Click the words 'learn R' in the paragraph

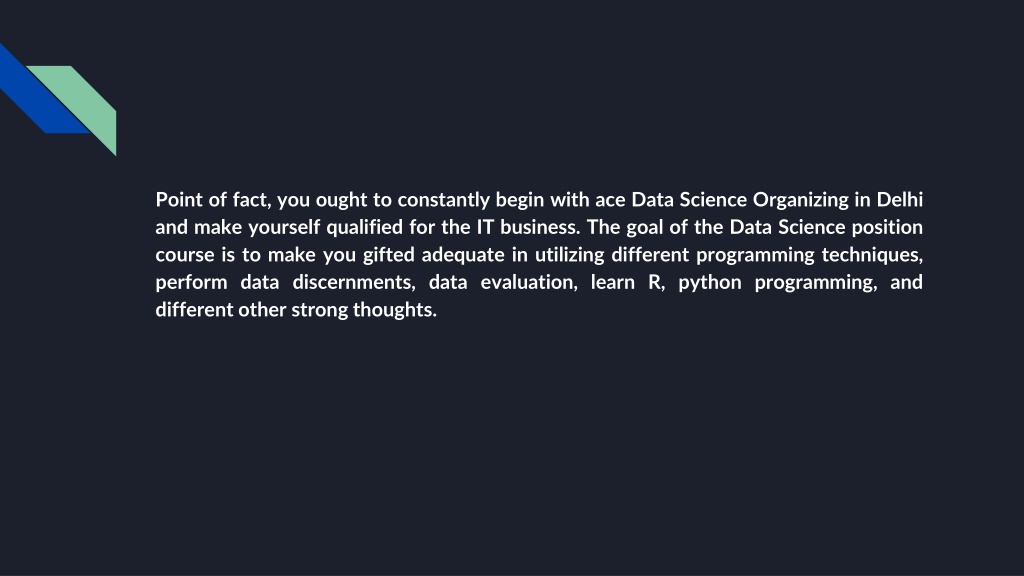click(x=627, y=282)
